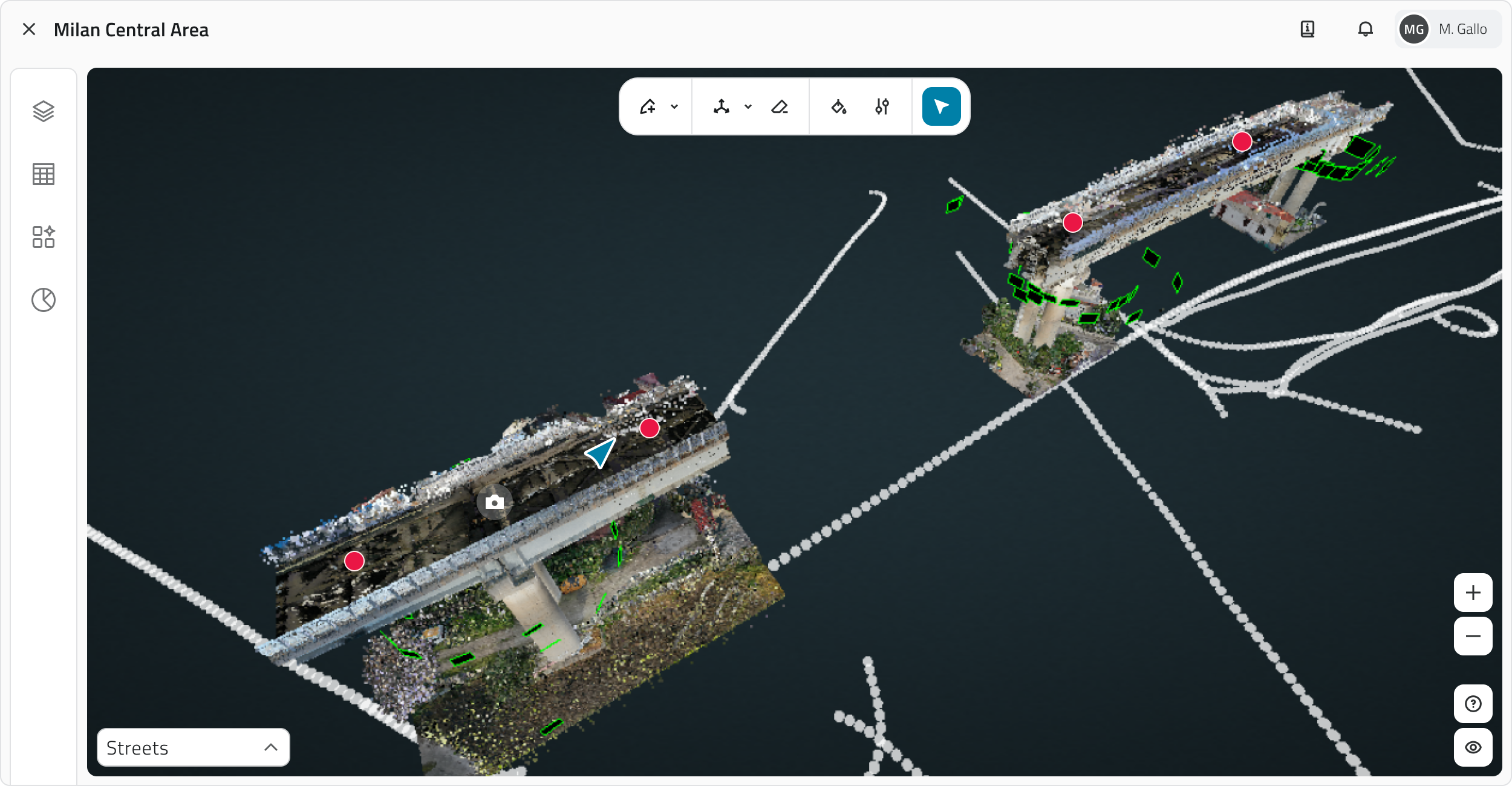Open the data table view icon
Image resolution: width=1512 pixels, height=786 pixels.
coord(44,174)
